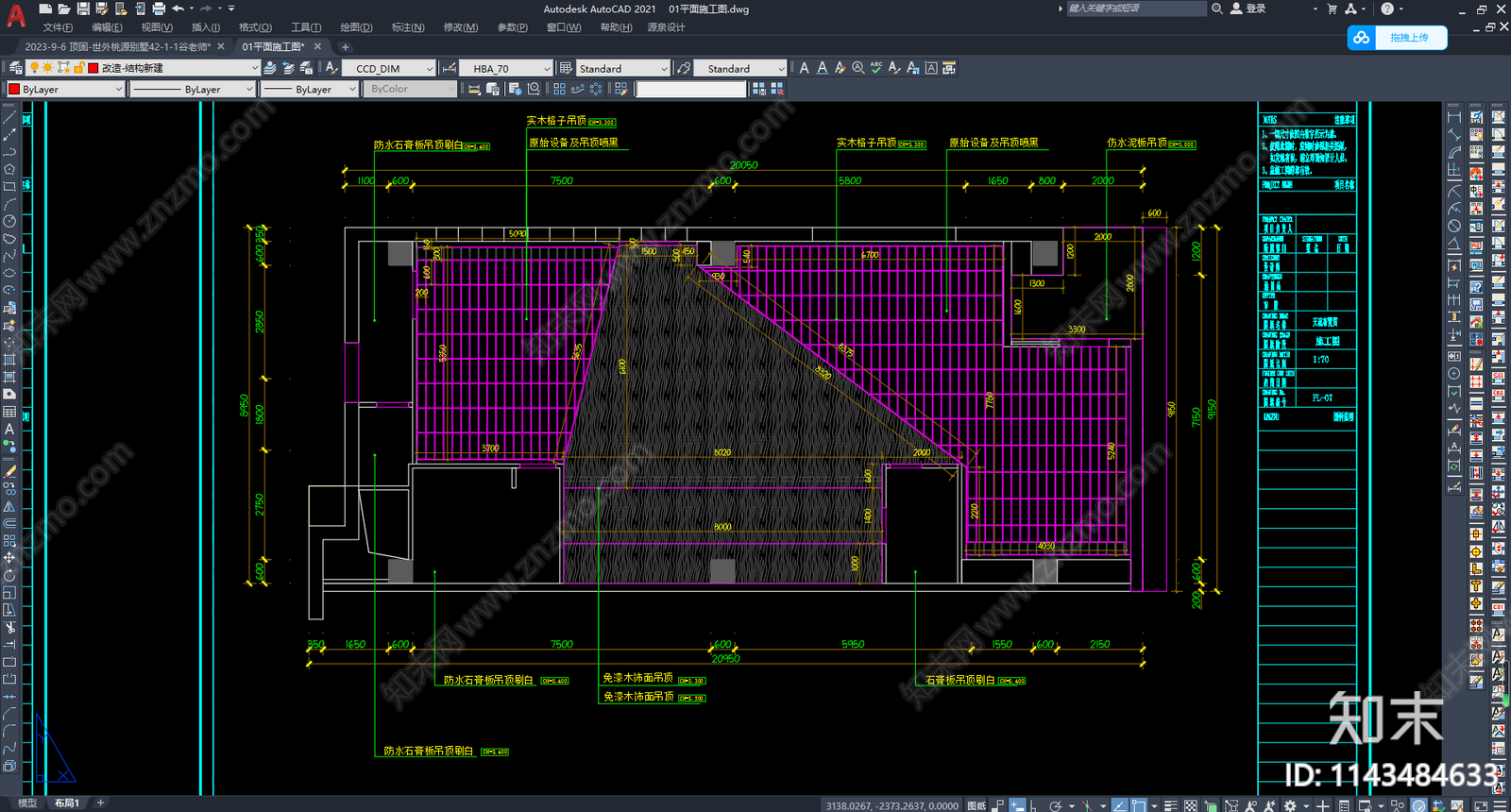Expand the ByLayer linetype dropdown

coord(248,89)
